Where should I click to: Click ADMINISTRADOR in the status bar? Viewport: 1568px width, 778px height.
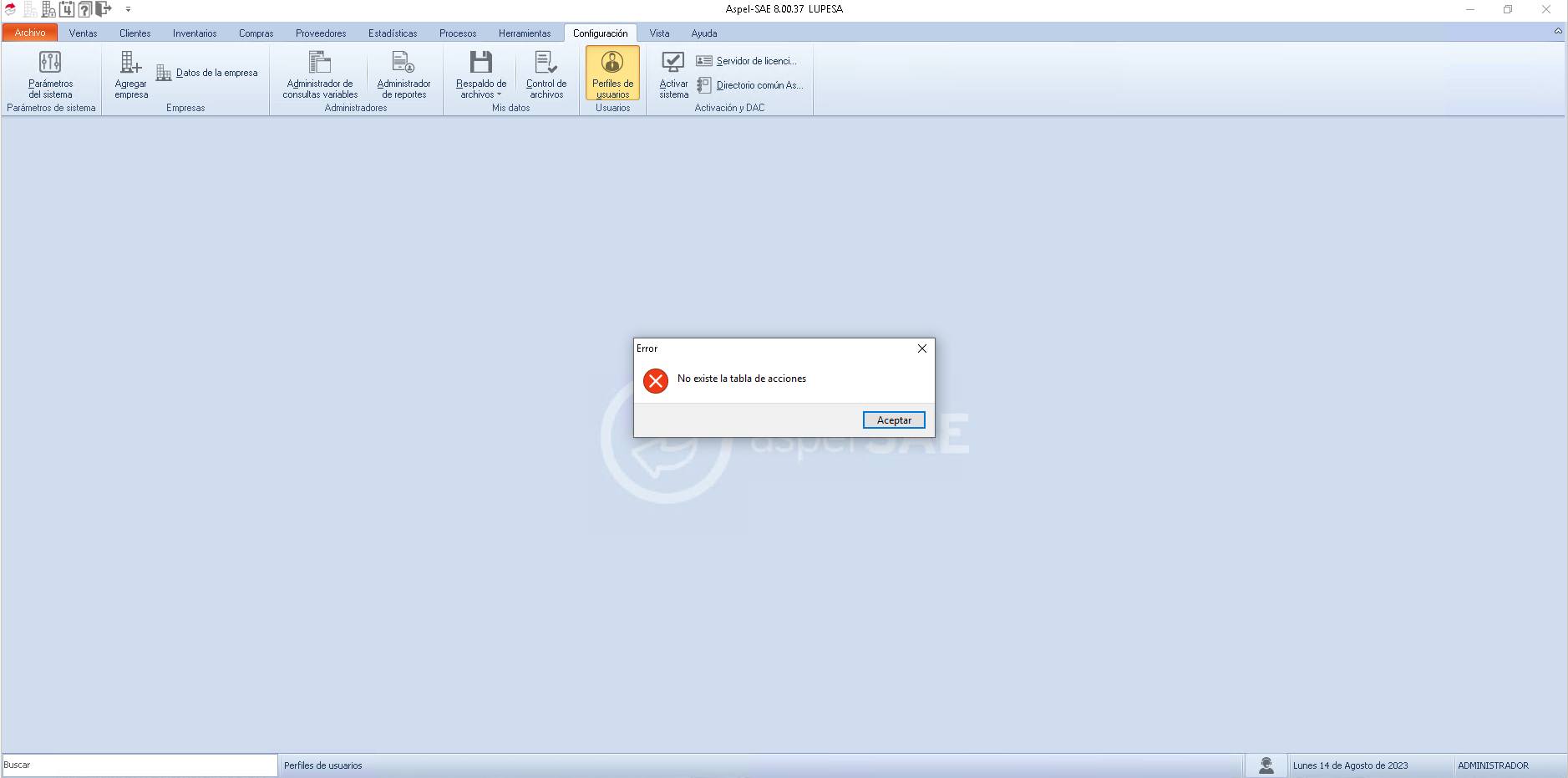[1493, 765]
